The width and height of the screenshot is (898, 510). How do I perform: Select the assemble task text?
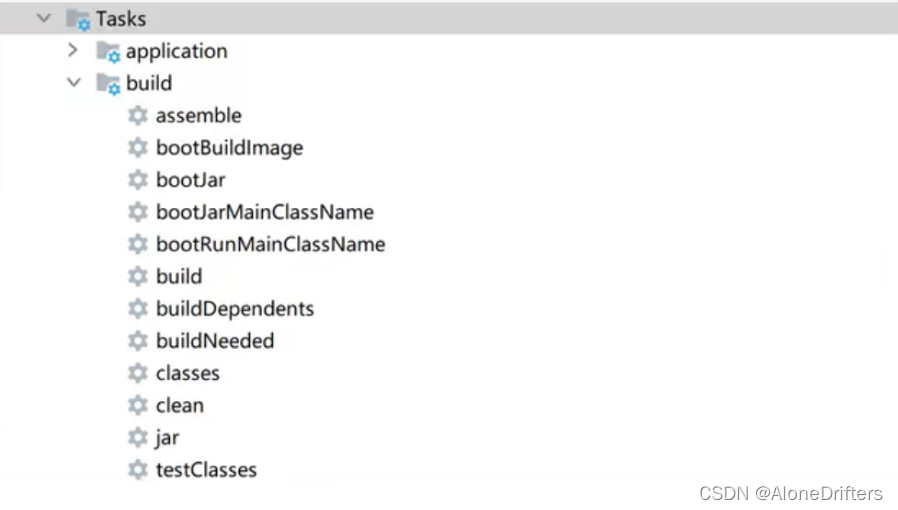coord(199,116)
